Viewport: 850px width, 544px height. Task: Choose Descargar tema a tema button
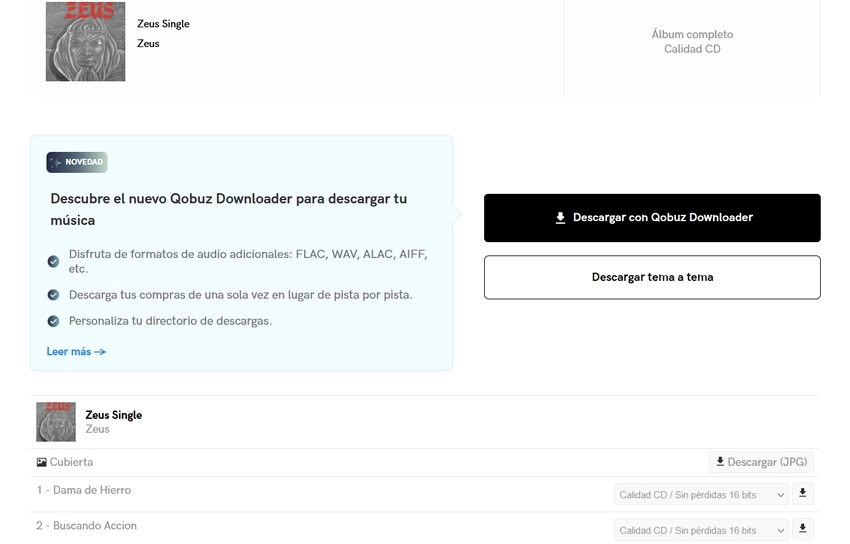tap(652, 277)
